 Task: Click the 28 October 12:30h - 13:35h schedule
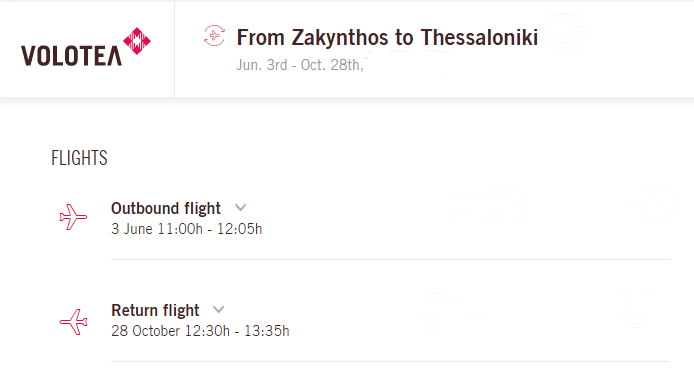tap(200, 331)
